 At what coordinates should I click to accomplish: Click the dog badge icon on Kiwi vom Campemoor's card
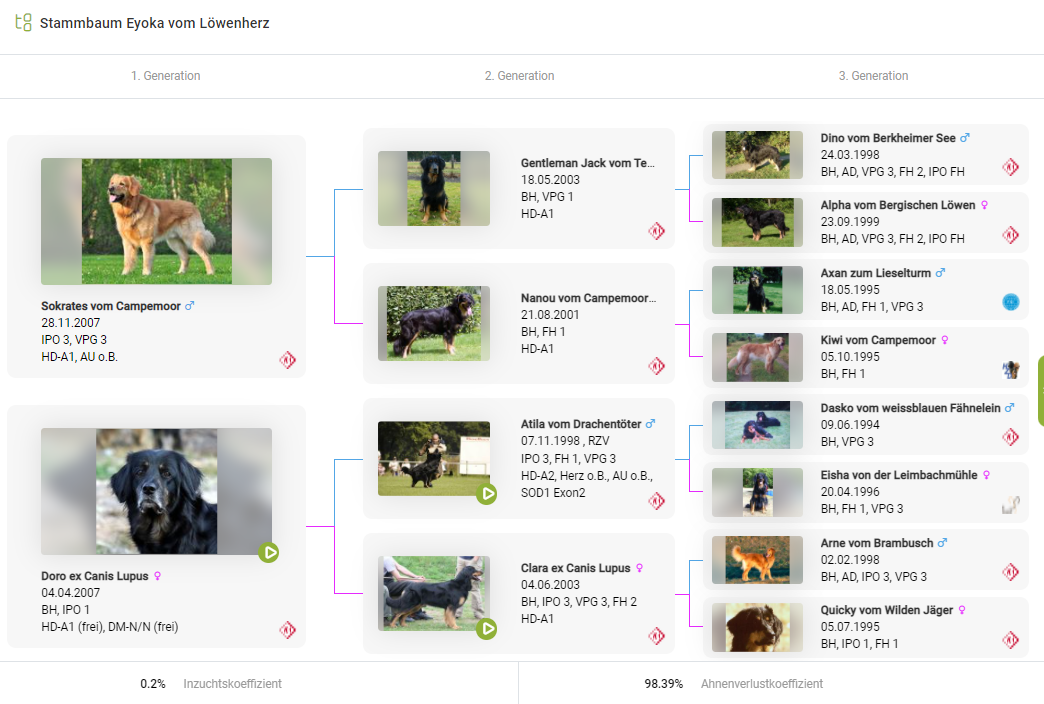tap(1011, 370)
